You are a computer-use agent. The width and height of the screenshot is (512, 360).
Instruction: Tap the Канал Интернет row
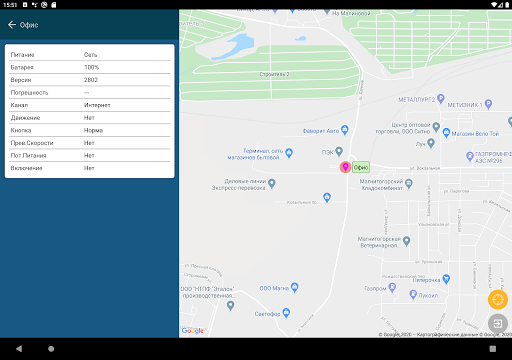(x=89, y=105)
